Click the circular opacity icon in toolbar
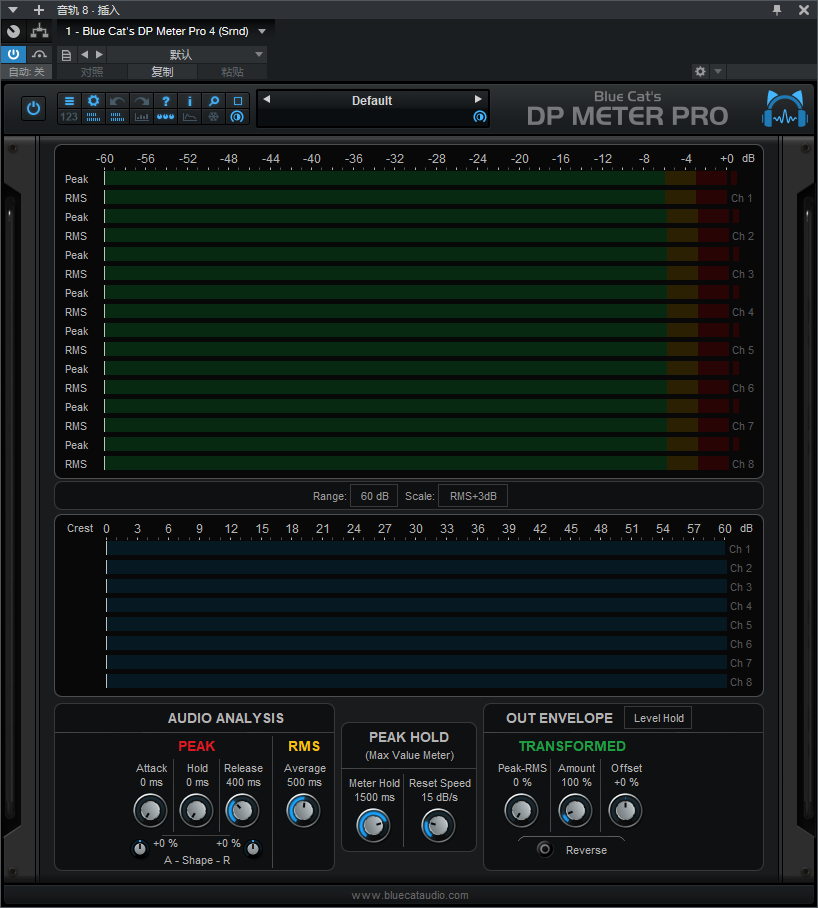 (237, 117)
